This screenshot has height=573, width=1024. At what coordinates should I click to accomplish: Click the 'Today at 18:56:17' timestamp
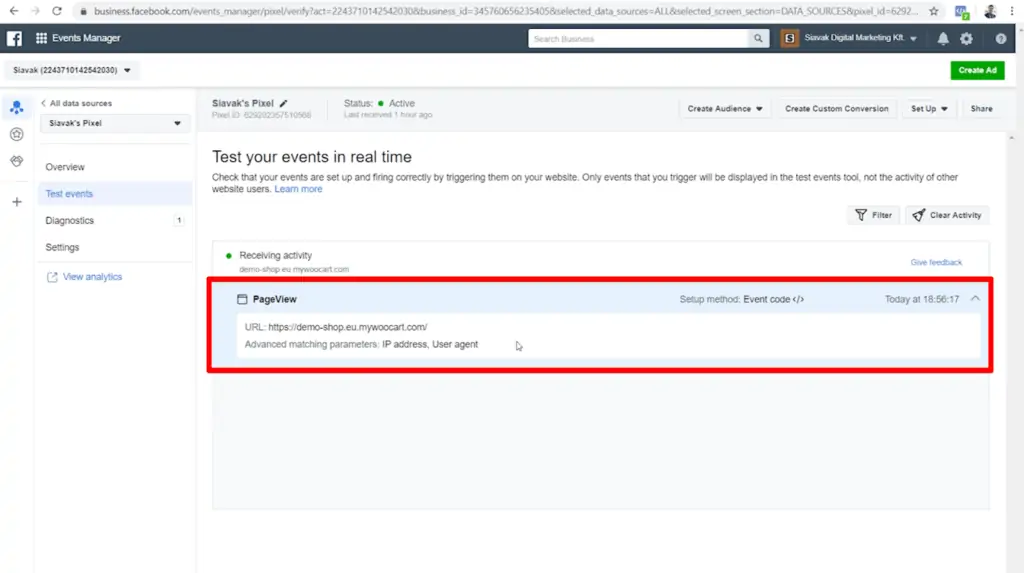pos(921,299)
